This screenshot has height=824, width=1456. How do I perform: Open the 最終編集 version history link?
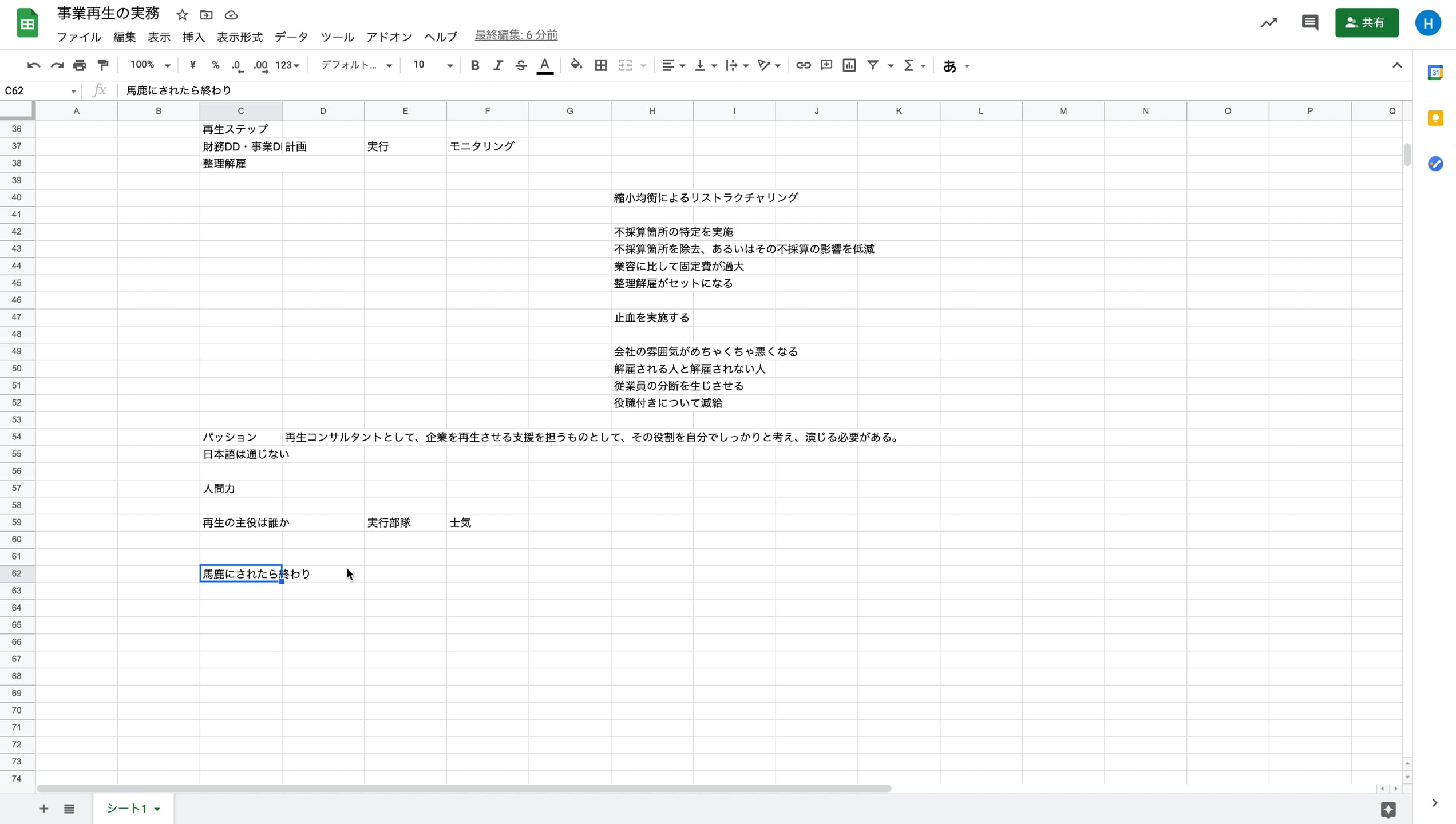pos(515,35)
